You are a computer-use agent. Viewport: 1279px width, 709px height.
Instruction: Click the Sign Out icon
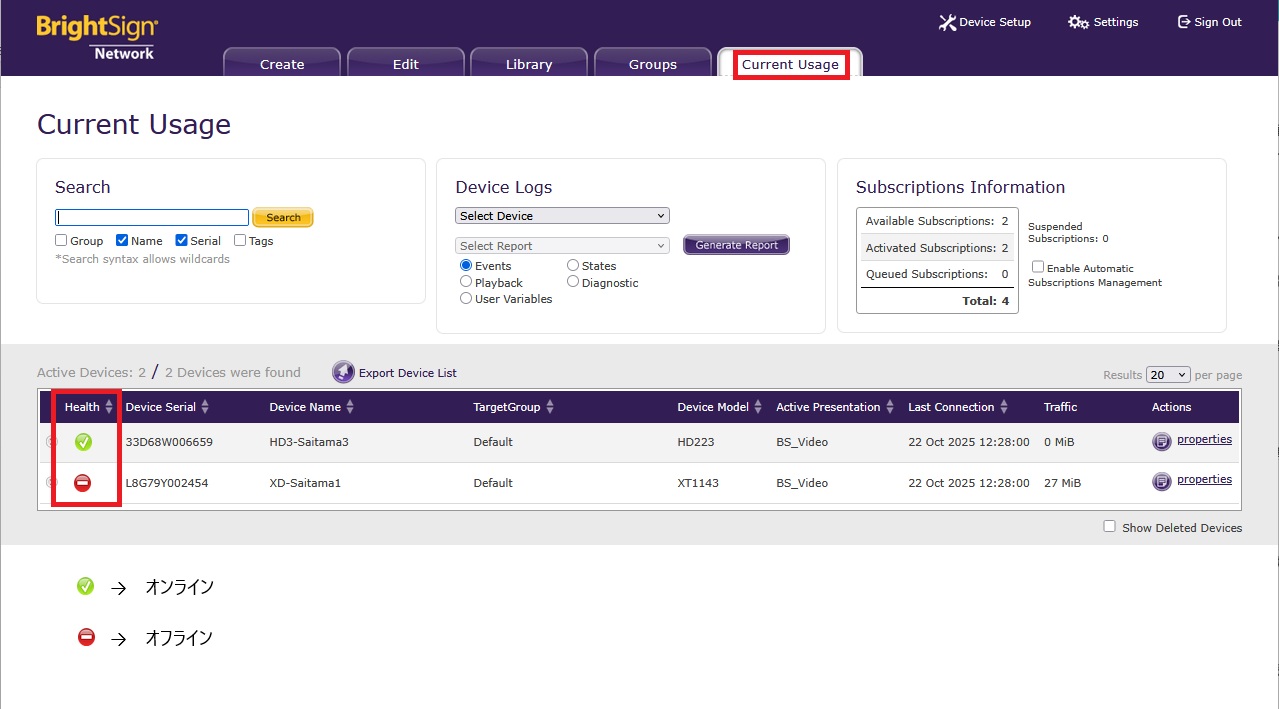[x=1183, y=22]
